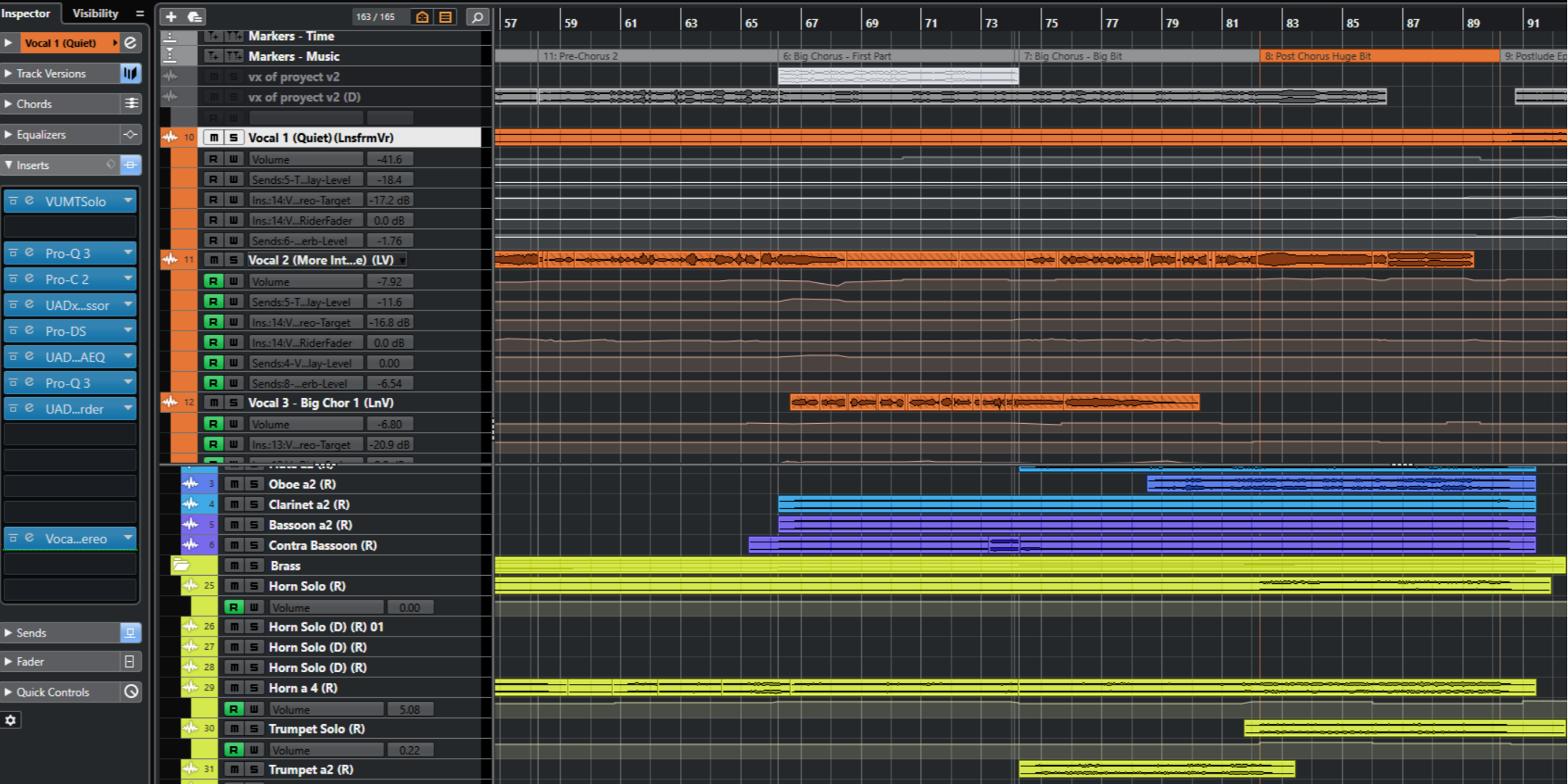Open the VUMTSolo insert slot dropdown arrow
Viewport: 1568px width, 784px height.
(128, 201)
